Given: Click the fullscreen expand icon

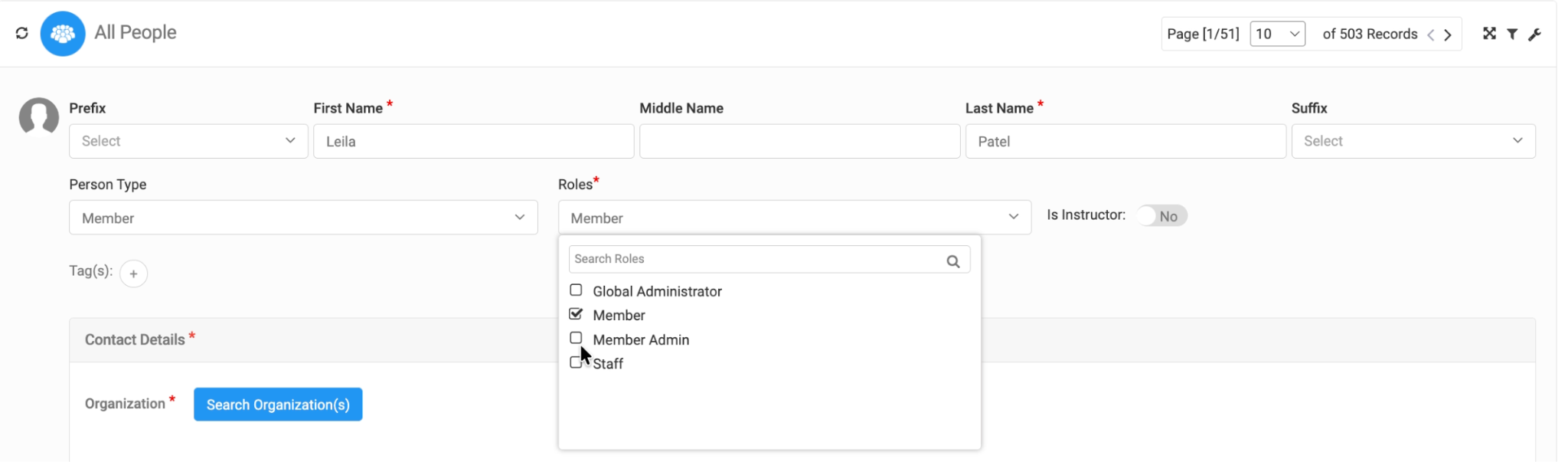Looking at the screenshot, I should click(x=1489, y=34).
